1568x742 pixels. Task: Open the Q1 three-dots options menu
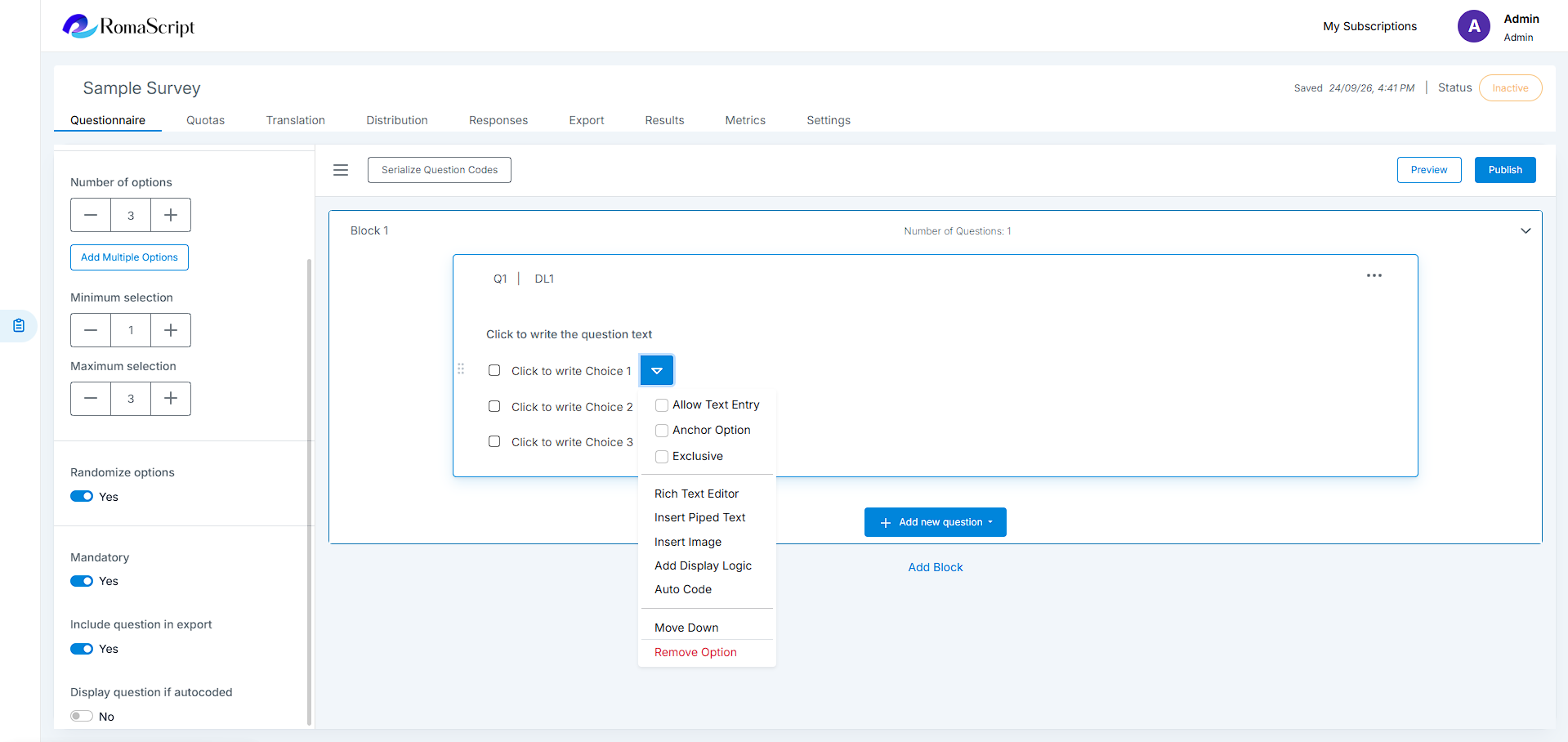tap(1374, 275)
